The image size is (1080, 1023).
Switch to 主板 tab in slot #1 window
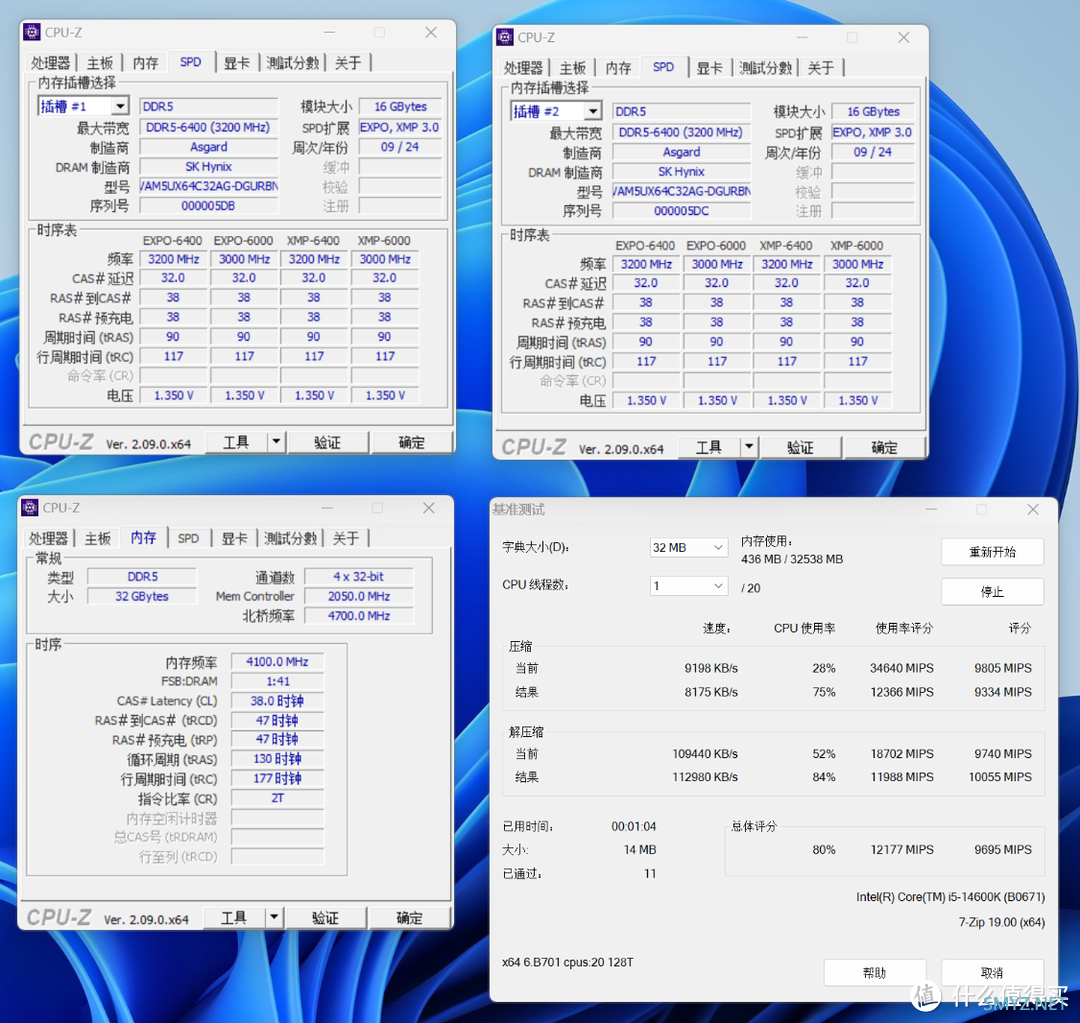click(x=100, y=63)
